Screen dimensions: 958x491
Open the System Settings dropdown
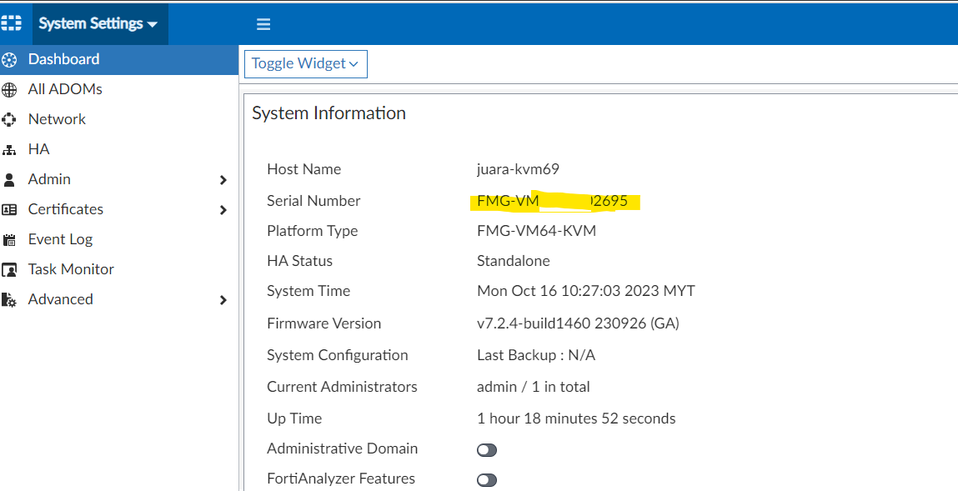[98, 24]
